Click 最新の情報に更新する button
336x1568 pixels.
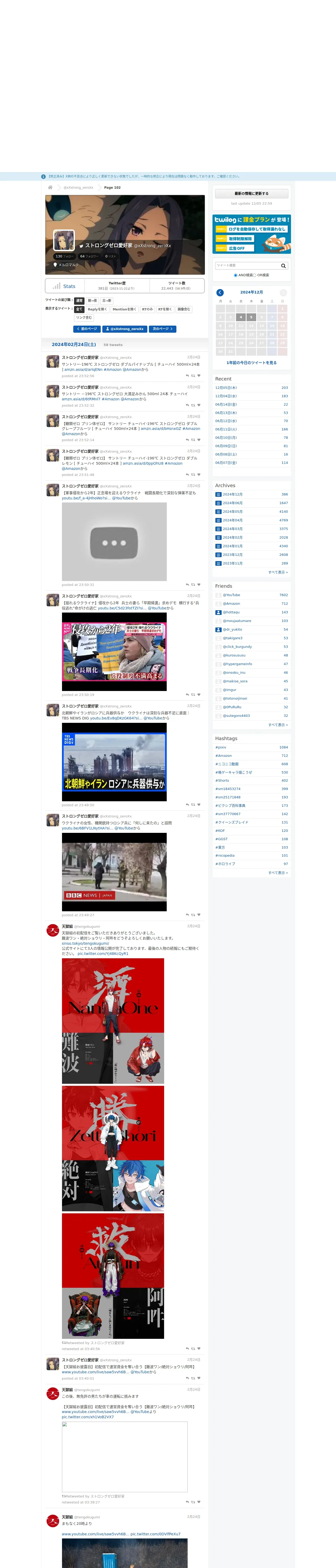pyautogui.click(x=251, y=194)
